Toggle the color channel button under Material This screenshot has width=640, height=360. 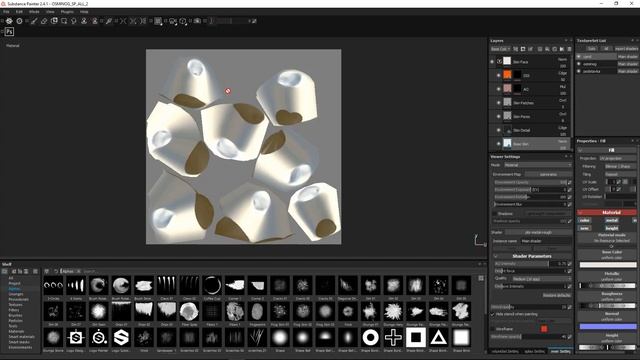click(x=584, y=220)
